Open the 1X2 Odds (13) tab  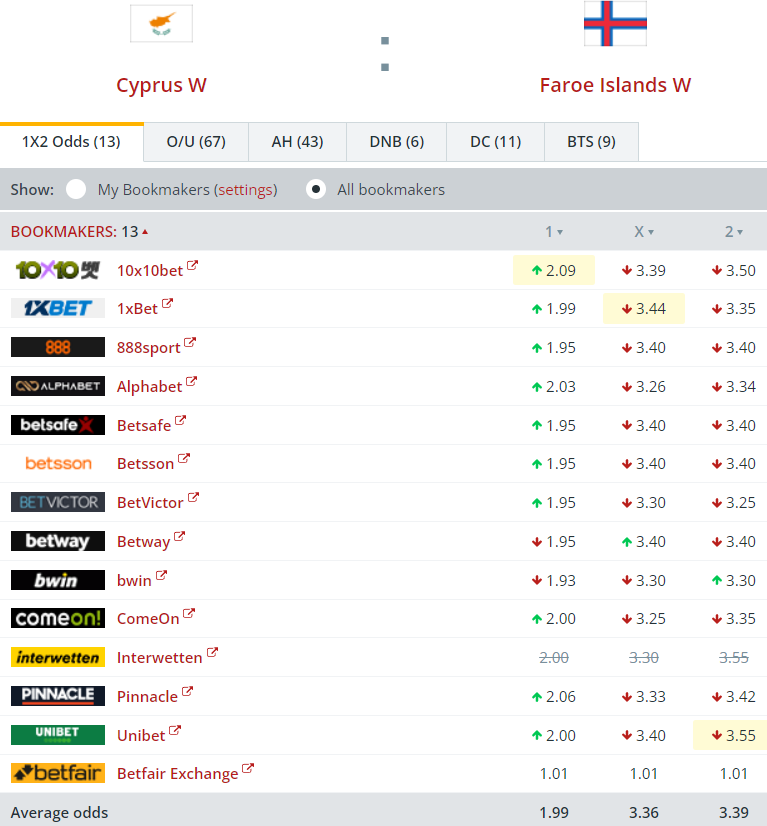72,142
